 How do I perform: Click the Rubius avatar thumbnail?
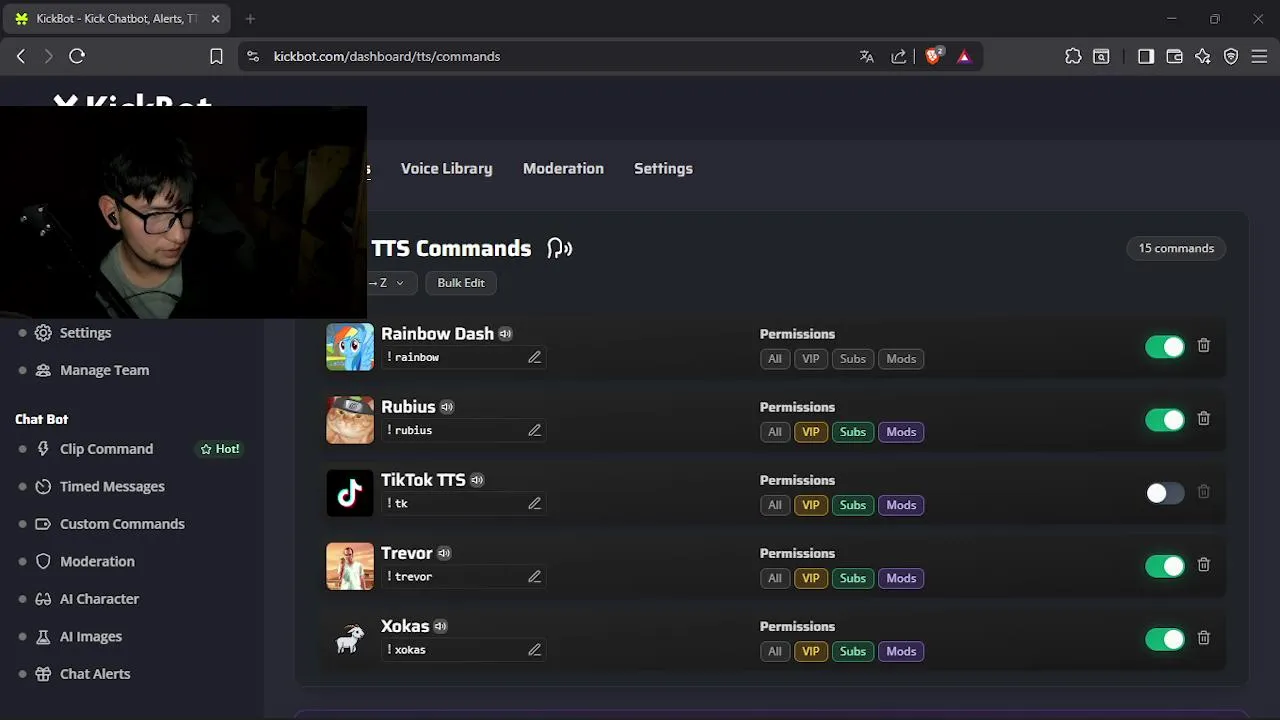[350, 419]
